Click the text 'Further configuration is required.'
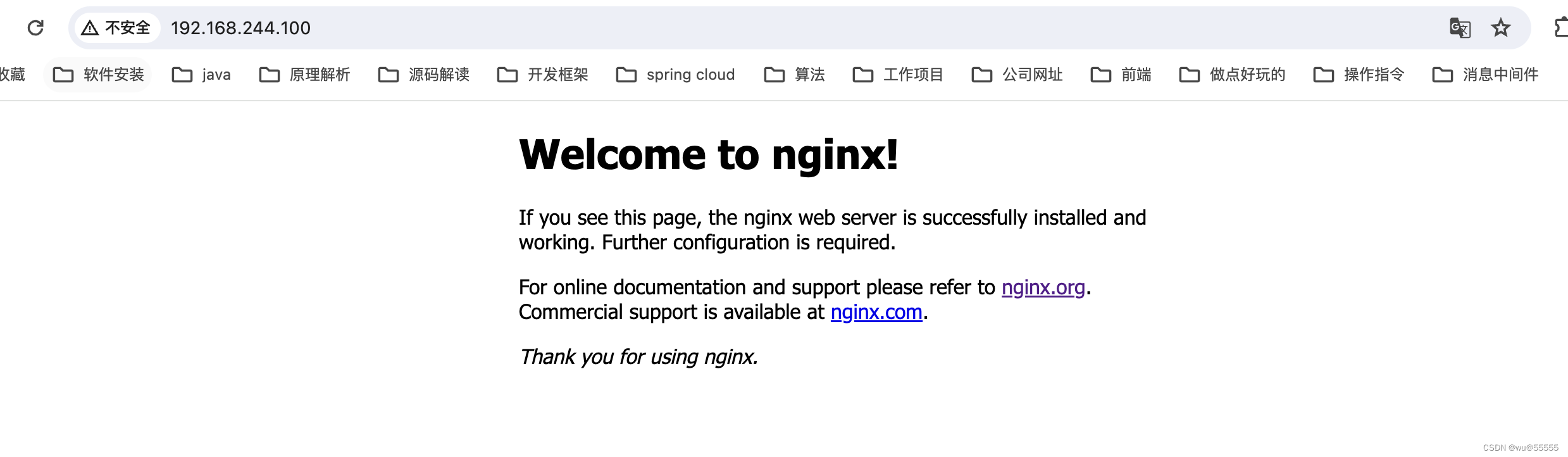This screenshot has width=1568, height=457. (749, 243)
